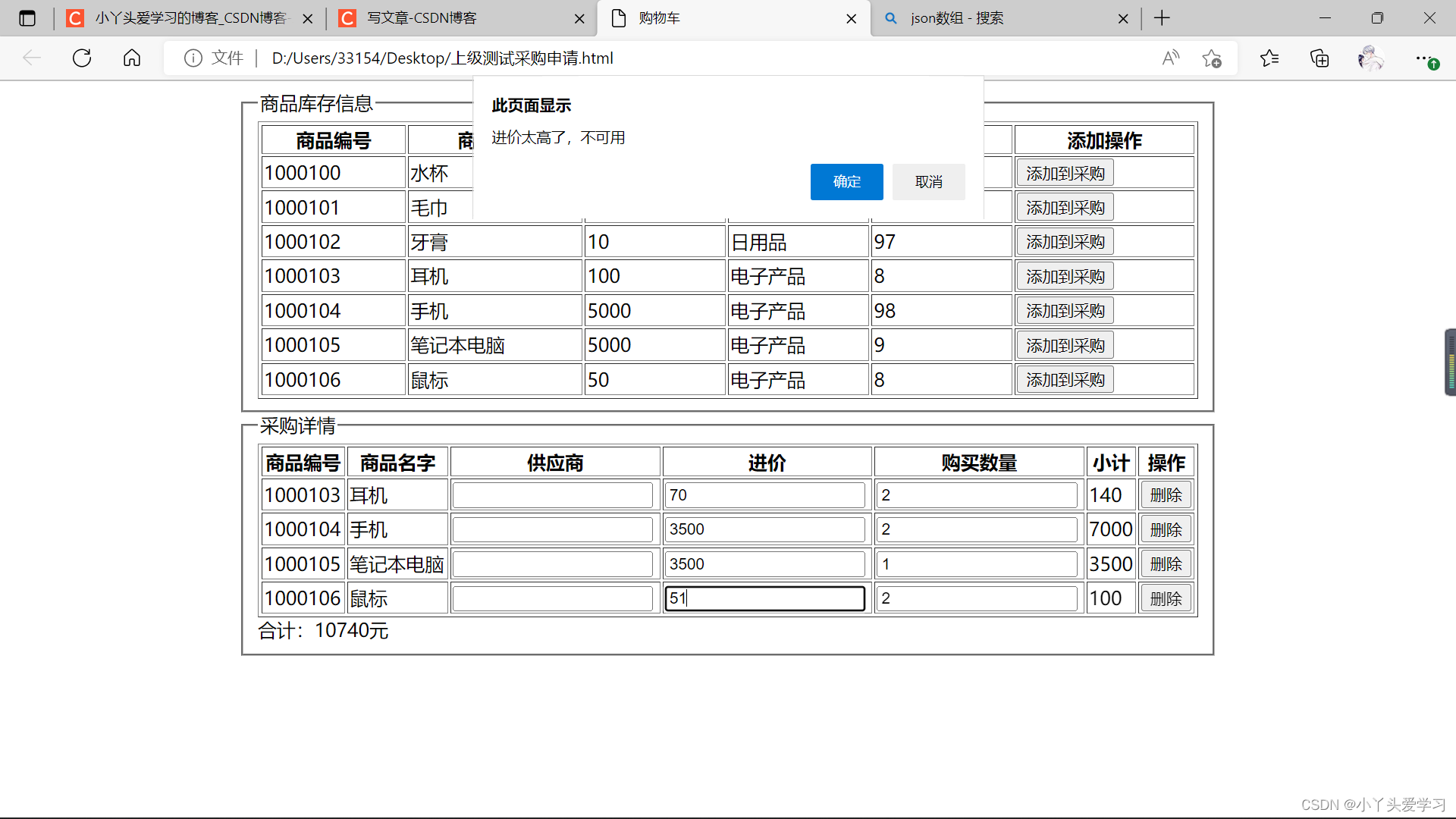Click 添加到采购 for 手机 row 1000104
This screenshot has width=1456, height=819.
point(1065,311)
